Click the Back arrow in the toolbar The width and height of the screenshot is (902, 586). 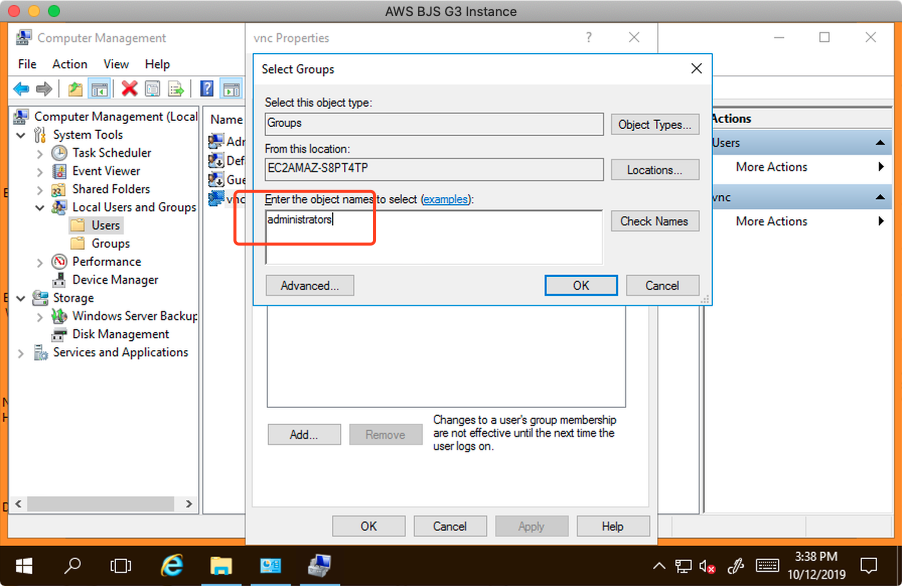coord(21,89)
